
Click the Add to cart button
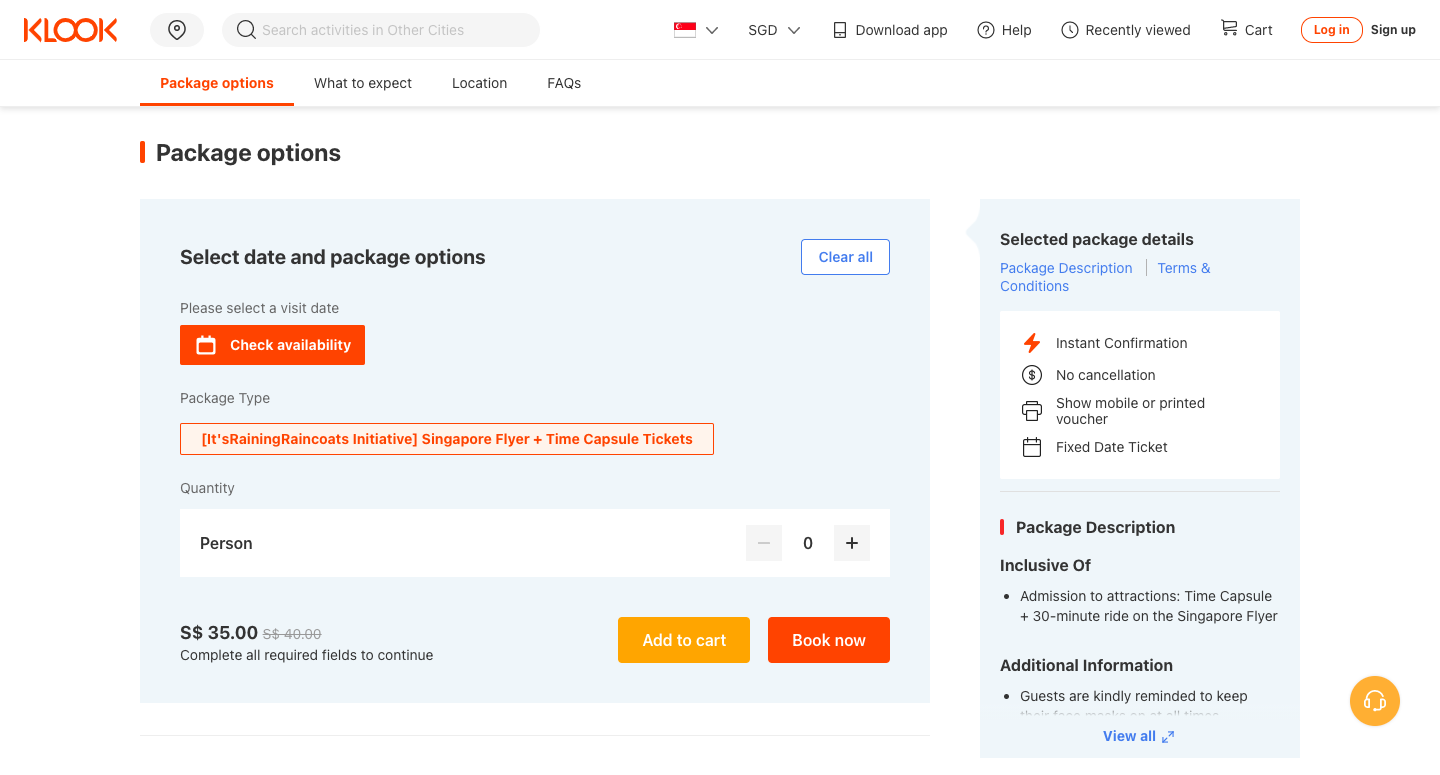pos(684,640)
